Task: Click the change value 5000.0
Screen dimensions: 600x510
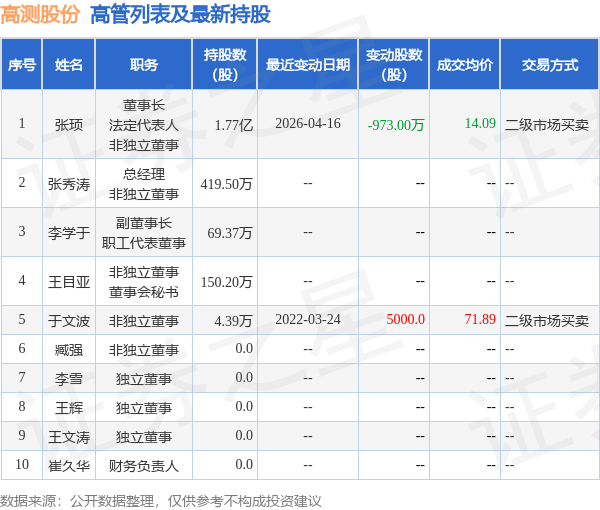Action: pyautogui.click(x=406, y=319)
